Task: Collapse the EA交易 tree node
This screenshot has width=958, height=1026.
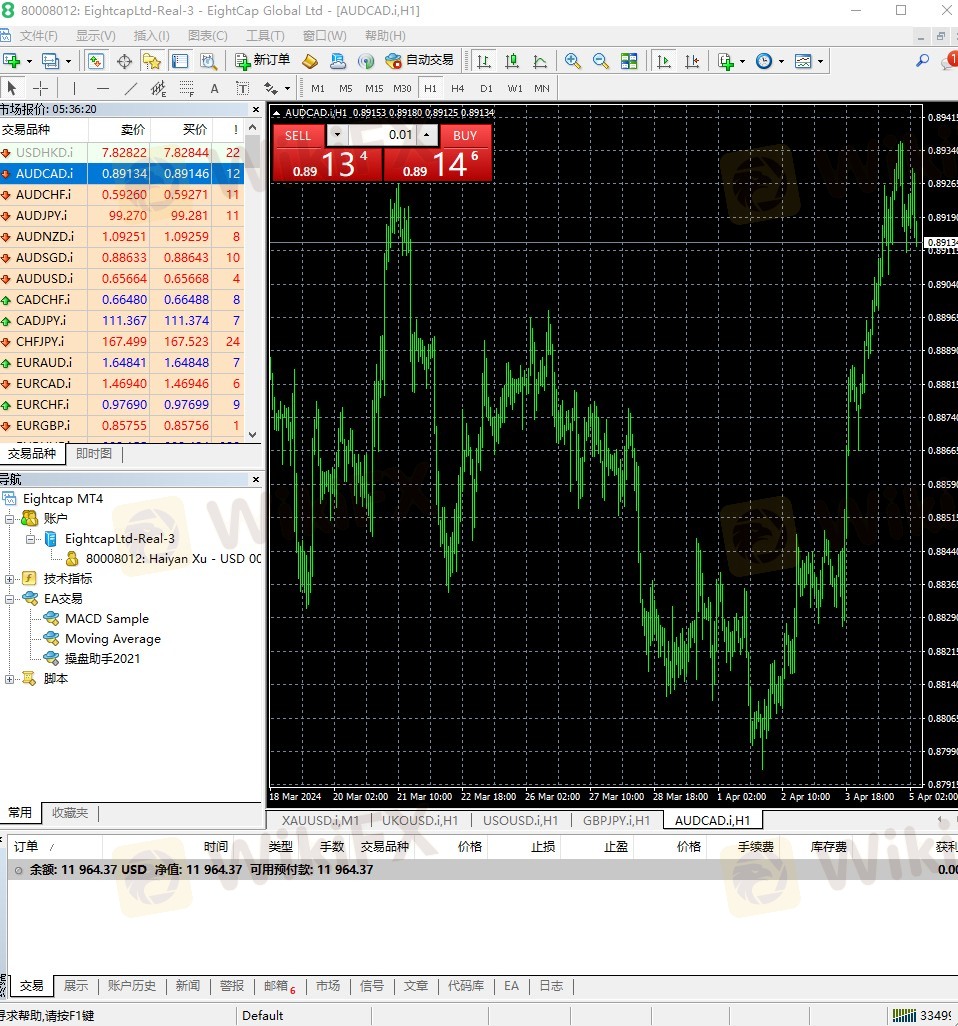Action: click(x=9, y=599)
